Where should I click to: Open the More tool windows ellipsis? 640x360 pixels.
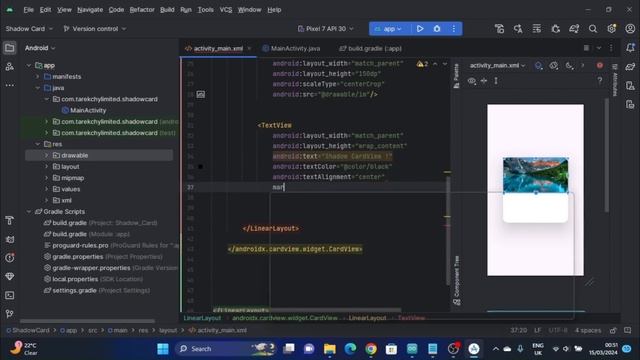[9, 85]
